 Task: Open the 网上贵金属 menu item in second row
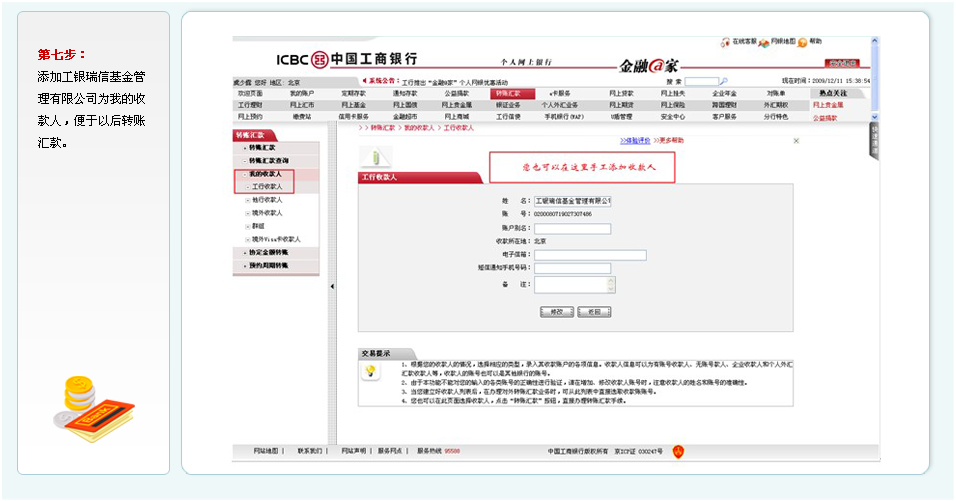457,105
